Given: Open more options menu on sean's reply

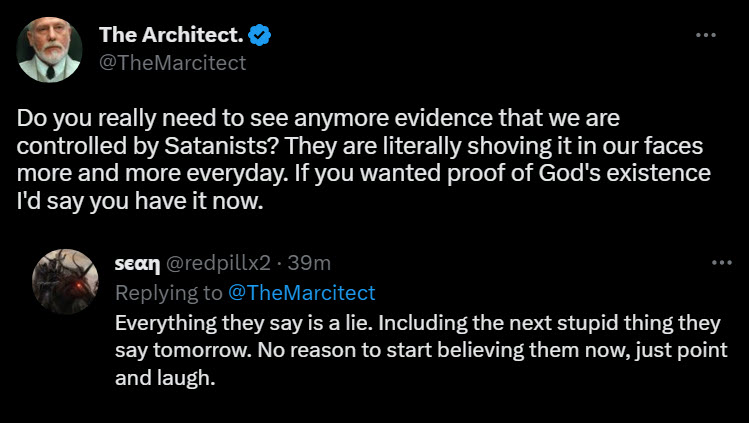Looking at the screenshot, I should click(x=721, y=262).
